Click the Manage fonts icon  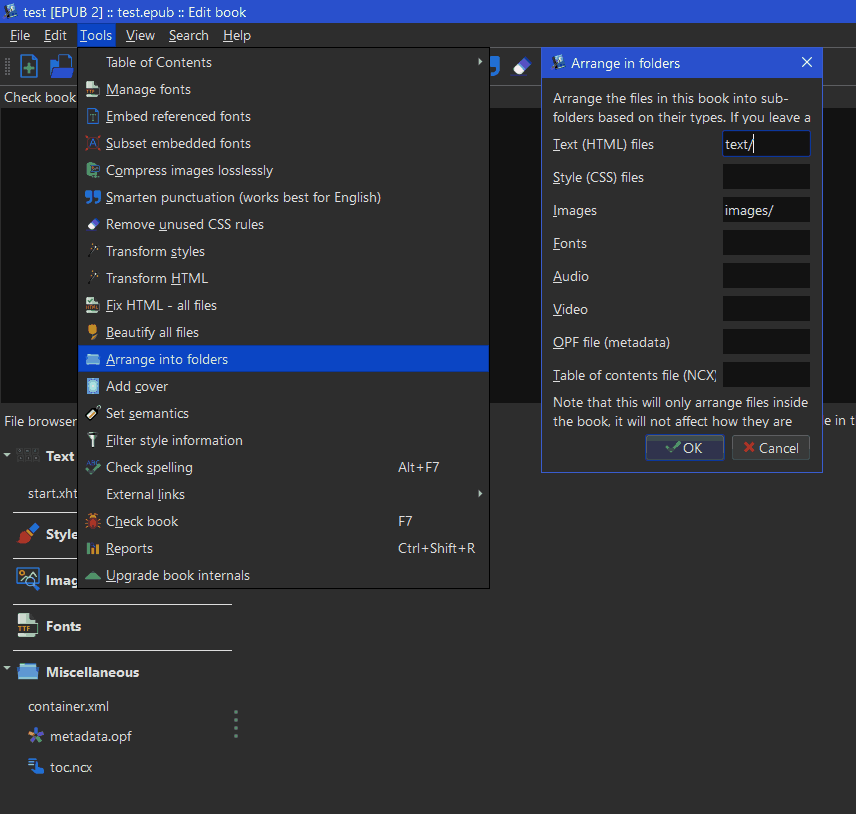coord(93,89)
